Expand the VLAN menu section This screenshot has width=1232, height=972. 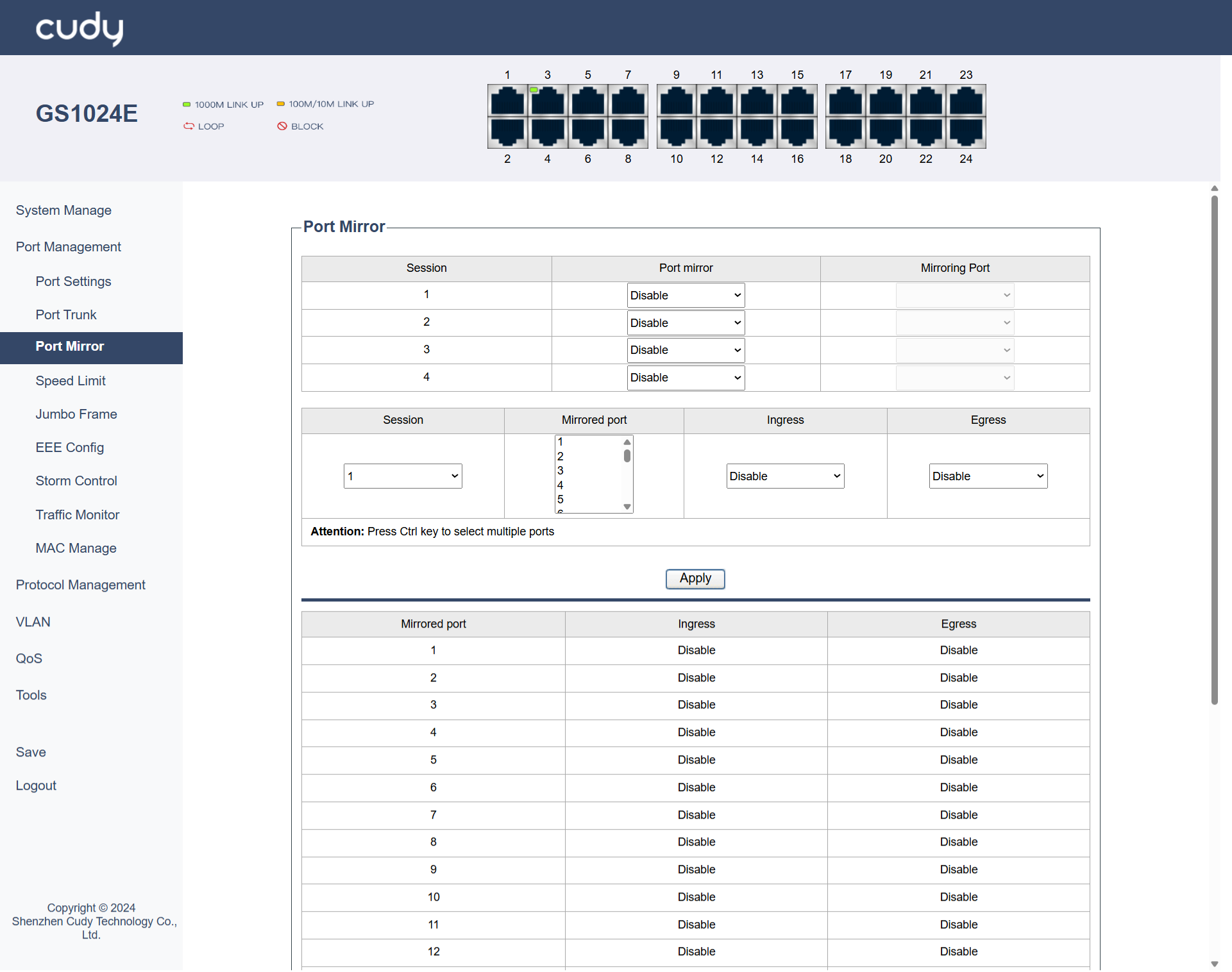pyautogui.click(x=33, y=622)
